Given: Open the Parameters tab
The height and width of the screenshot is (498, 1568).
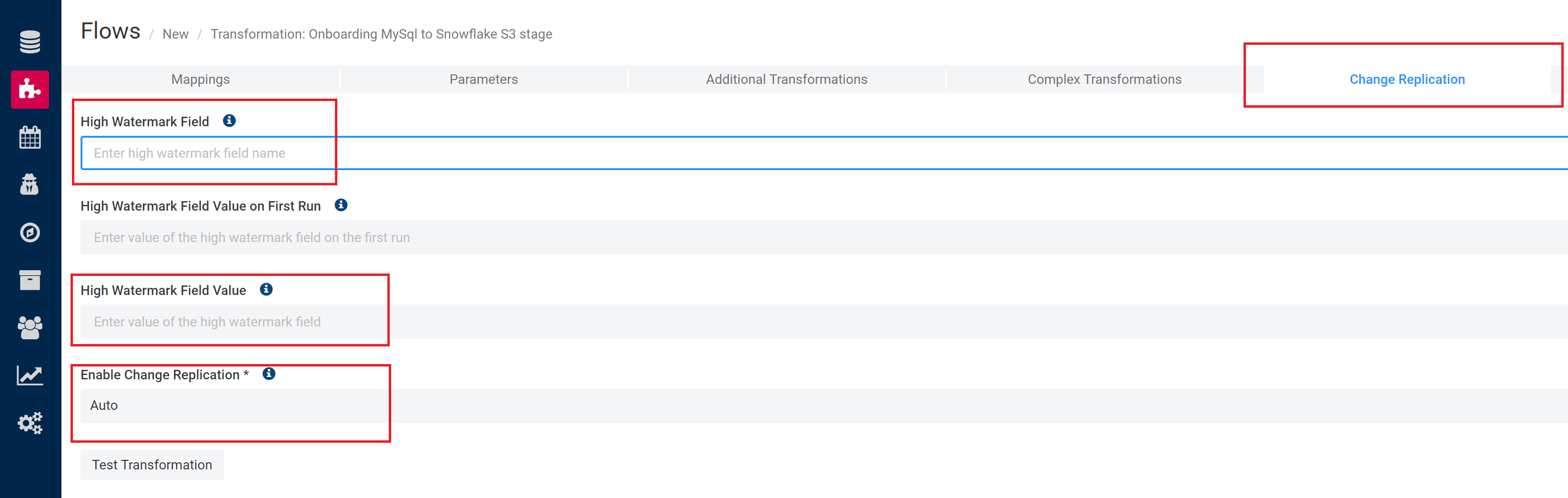Looking at the screenshot, I should coord(483,79).
